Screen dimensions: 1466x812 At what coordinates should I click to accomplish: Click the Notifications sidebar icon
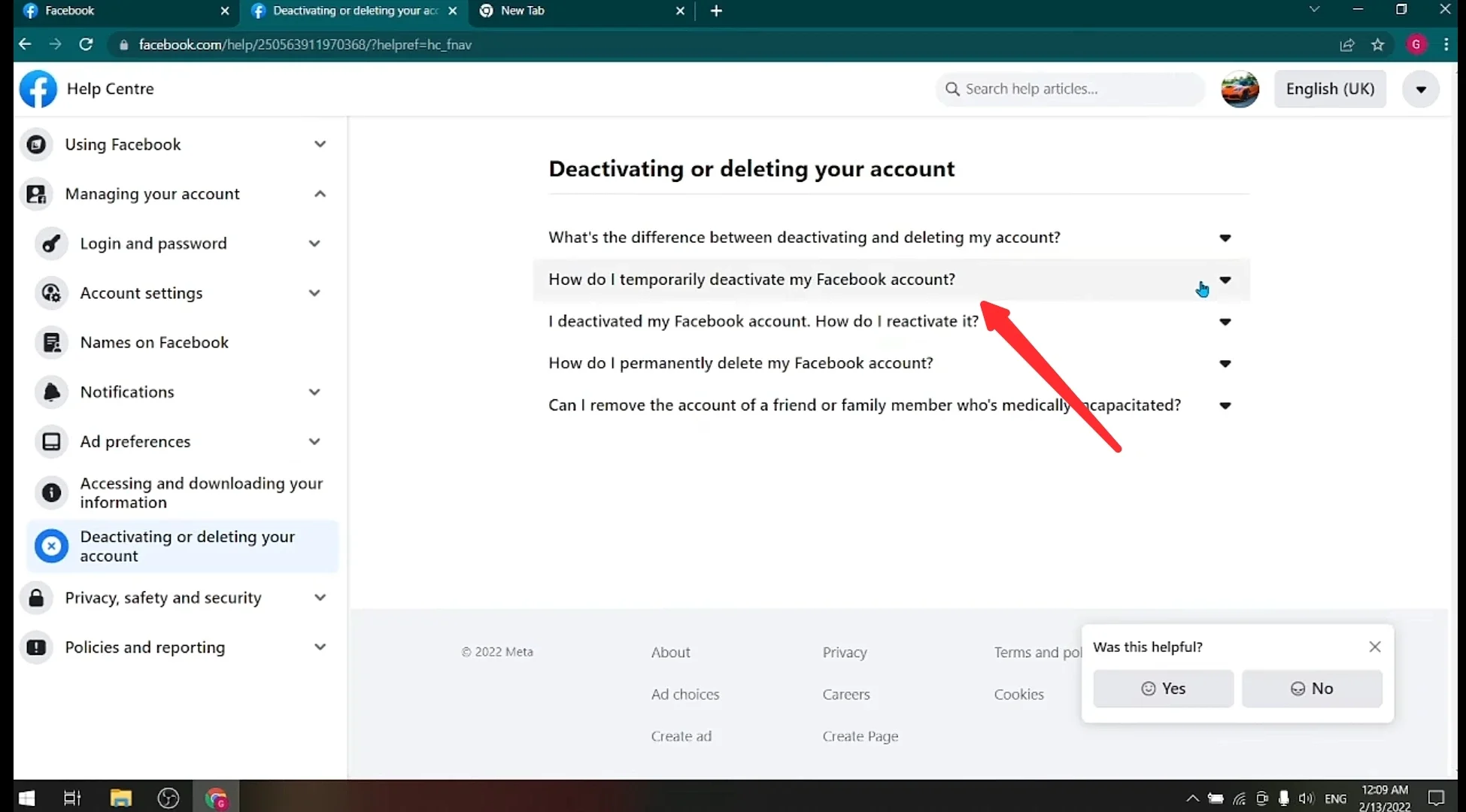tap(52, 392)
